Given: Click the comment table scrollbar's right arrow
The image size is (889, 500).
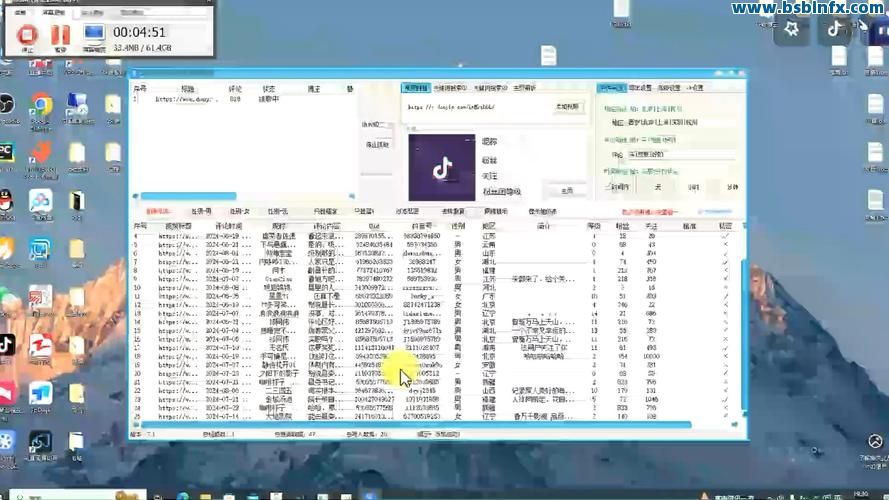Looking at the screenshot, I should [735, 425].
